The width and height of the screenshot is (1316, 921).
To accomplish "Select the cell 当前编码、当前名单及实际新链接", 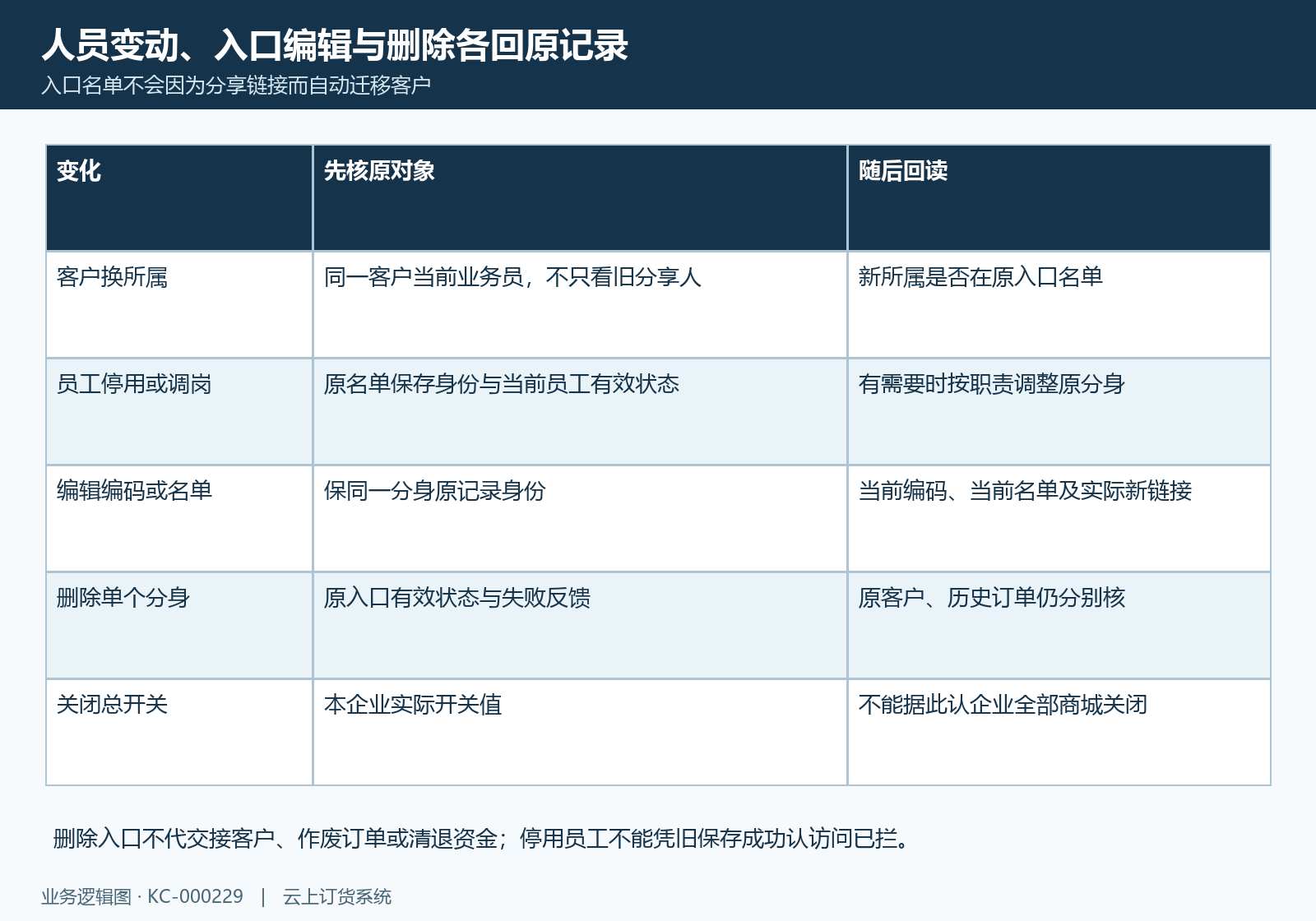I will point(1059,519).
